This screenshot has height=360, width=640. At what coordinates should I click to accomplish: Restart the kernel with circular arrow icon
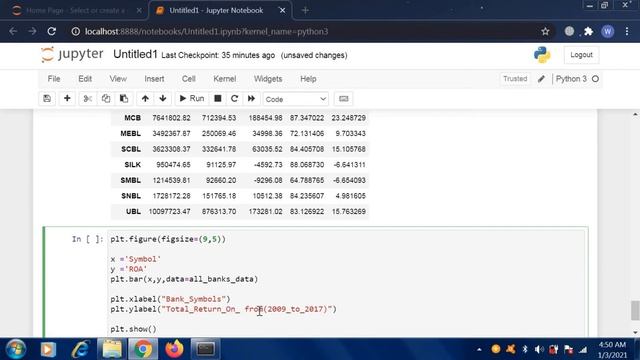pos(234,99)
